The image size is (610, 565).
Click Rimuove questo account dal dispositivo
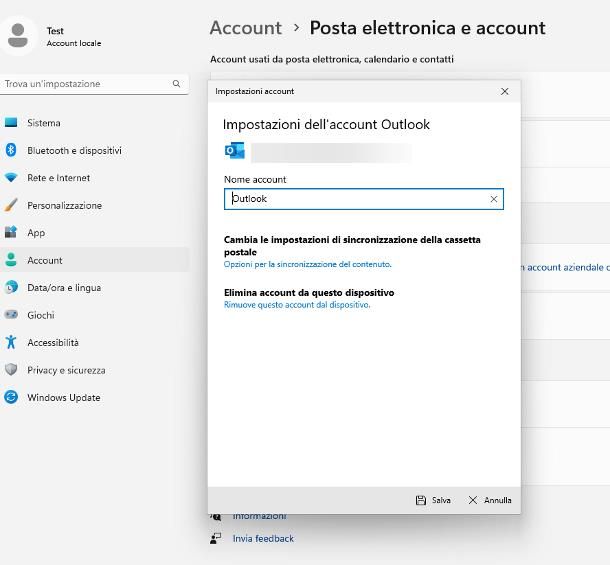[297, 305]
